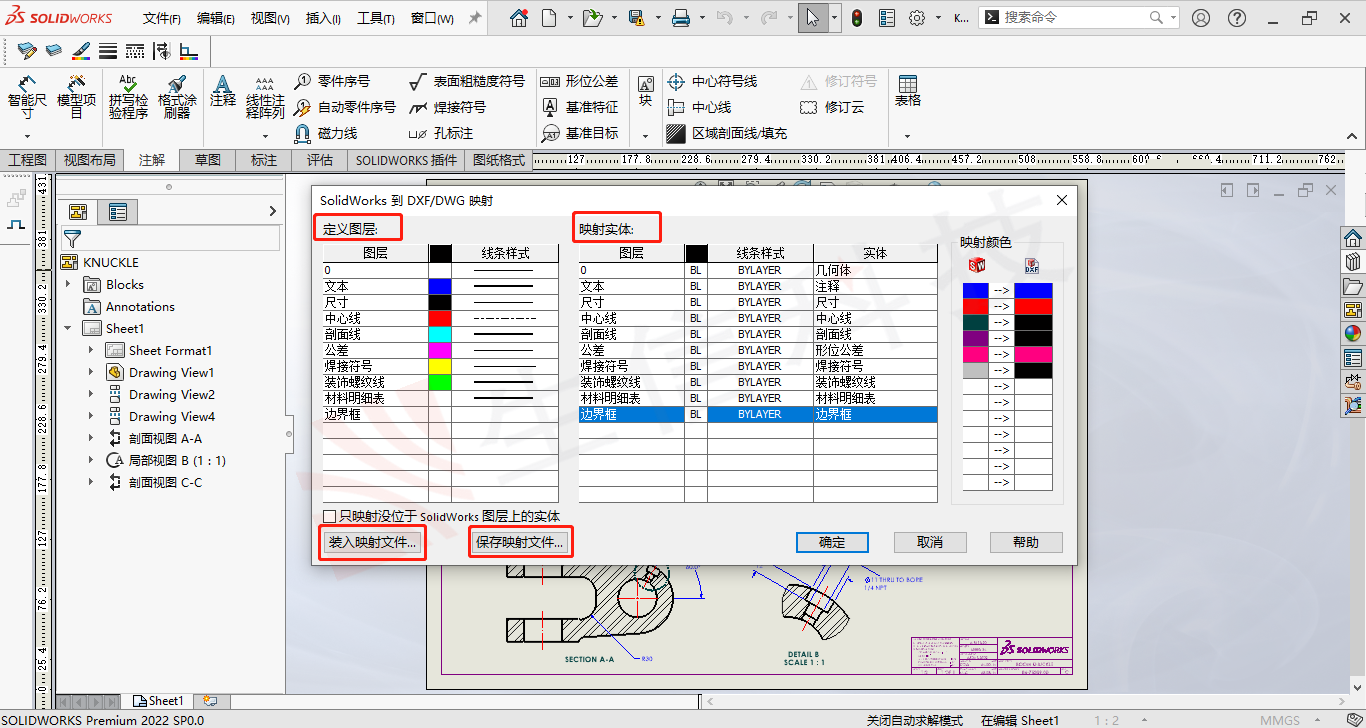Click the 装入映射文件 button

click(372, 542)
